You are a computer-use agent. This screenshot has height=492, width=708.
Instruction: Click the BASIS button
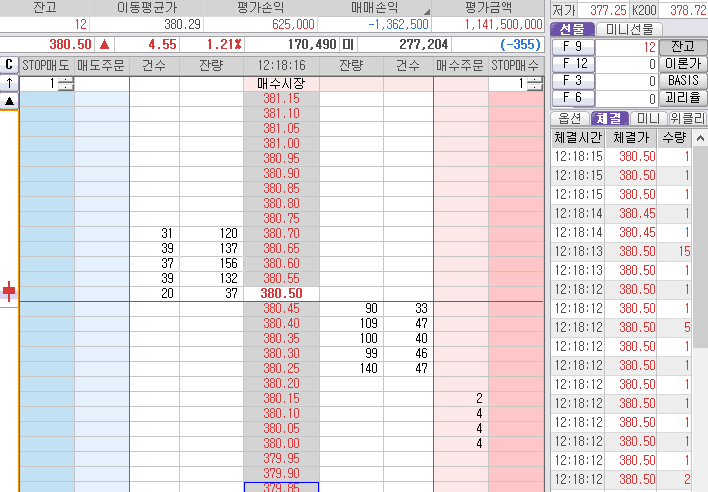point(683,81)
